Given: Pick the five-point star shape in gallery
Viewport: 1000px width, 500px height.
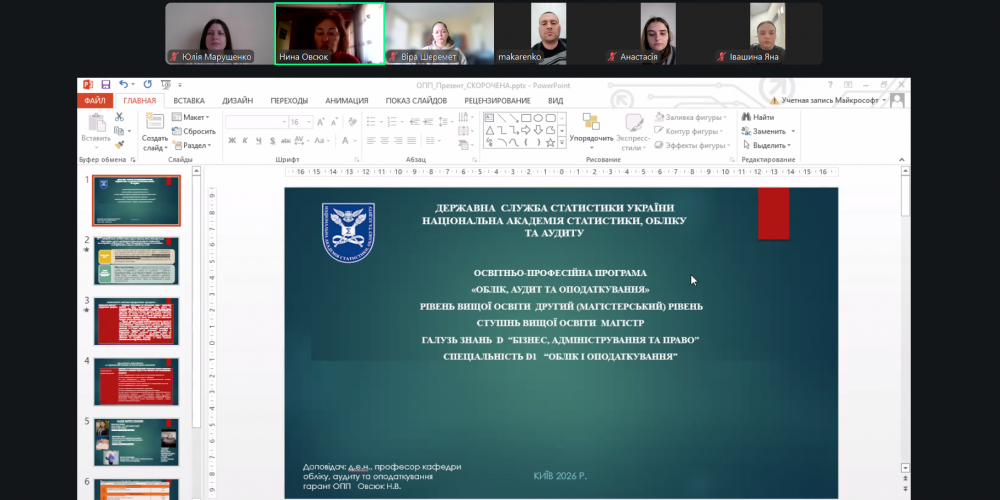Looking at the screenshot, I should (x=550, y=142).
